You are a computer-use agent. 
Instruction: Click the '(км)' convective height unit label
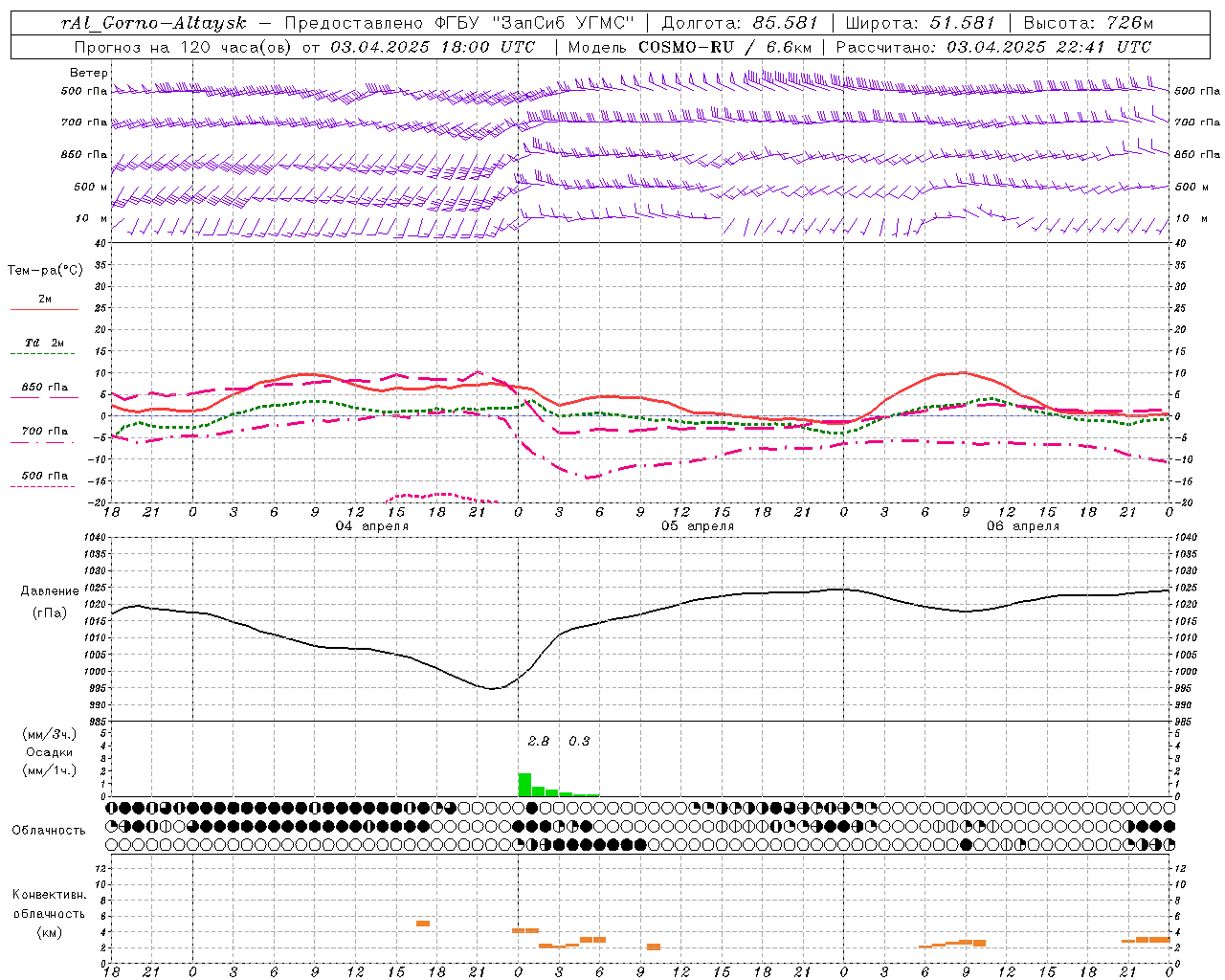coord(49,932)
